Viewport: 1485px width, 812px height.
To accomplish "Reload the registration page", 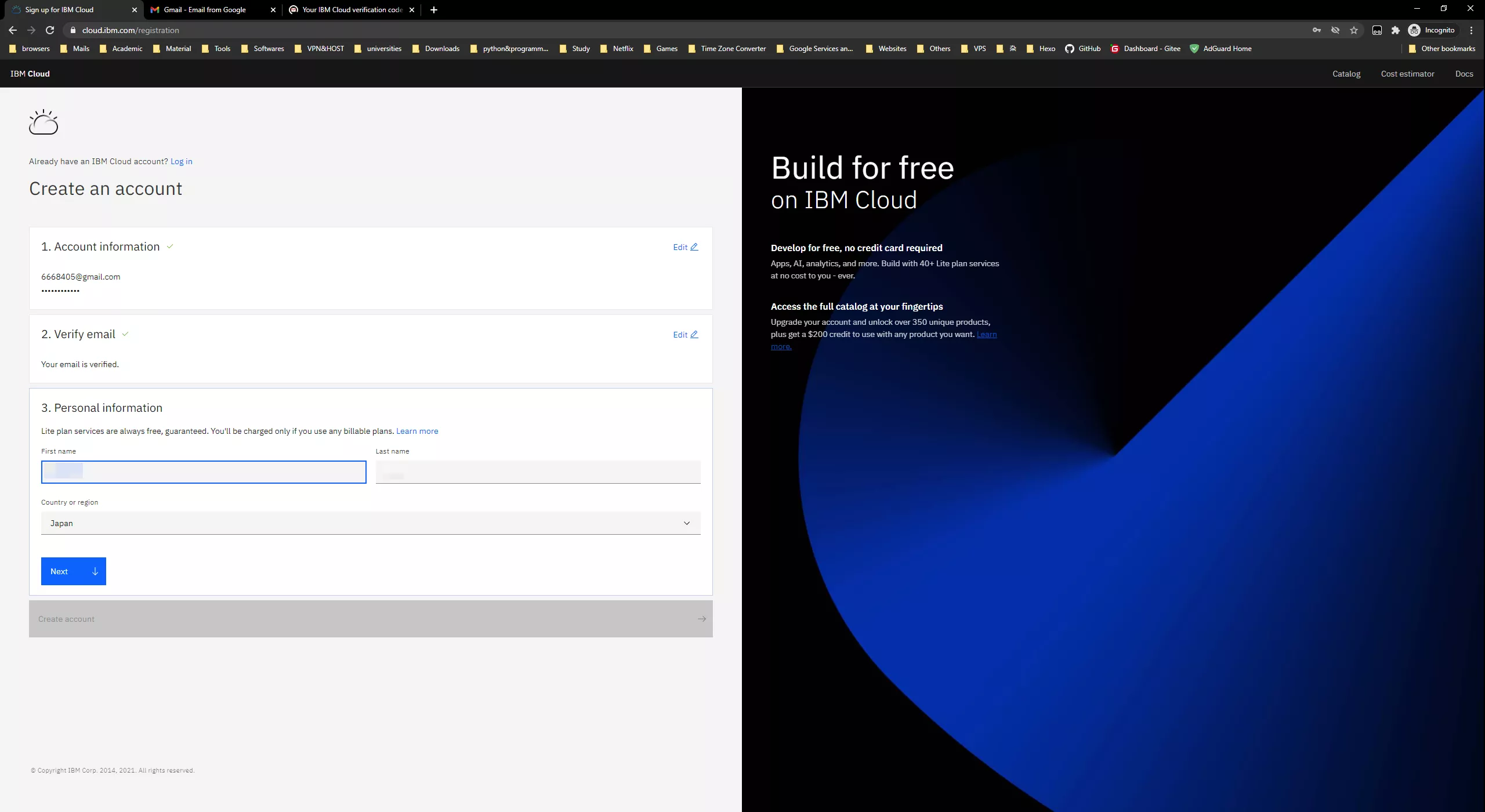I will 50,30.
